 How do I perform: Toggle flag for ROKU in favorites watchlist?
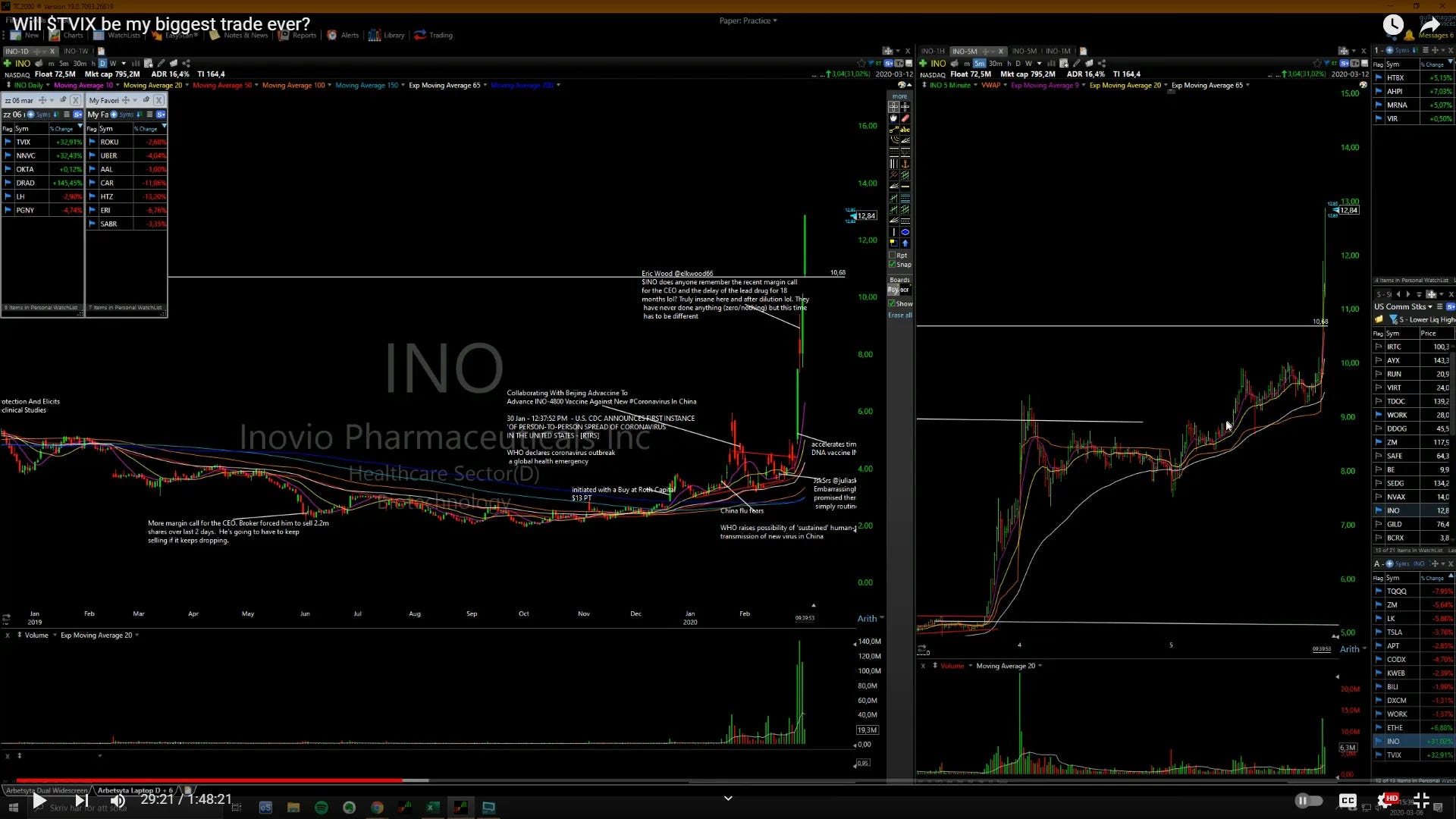92,142
